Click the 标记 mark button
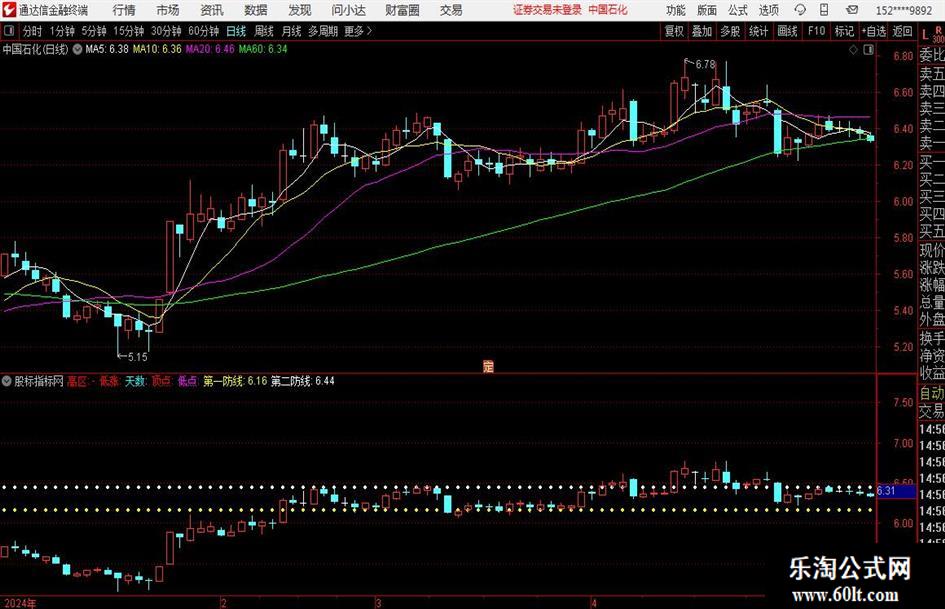 tap(844, 31)
